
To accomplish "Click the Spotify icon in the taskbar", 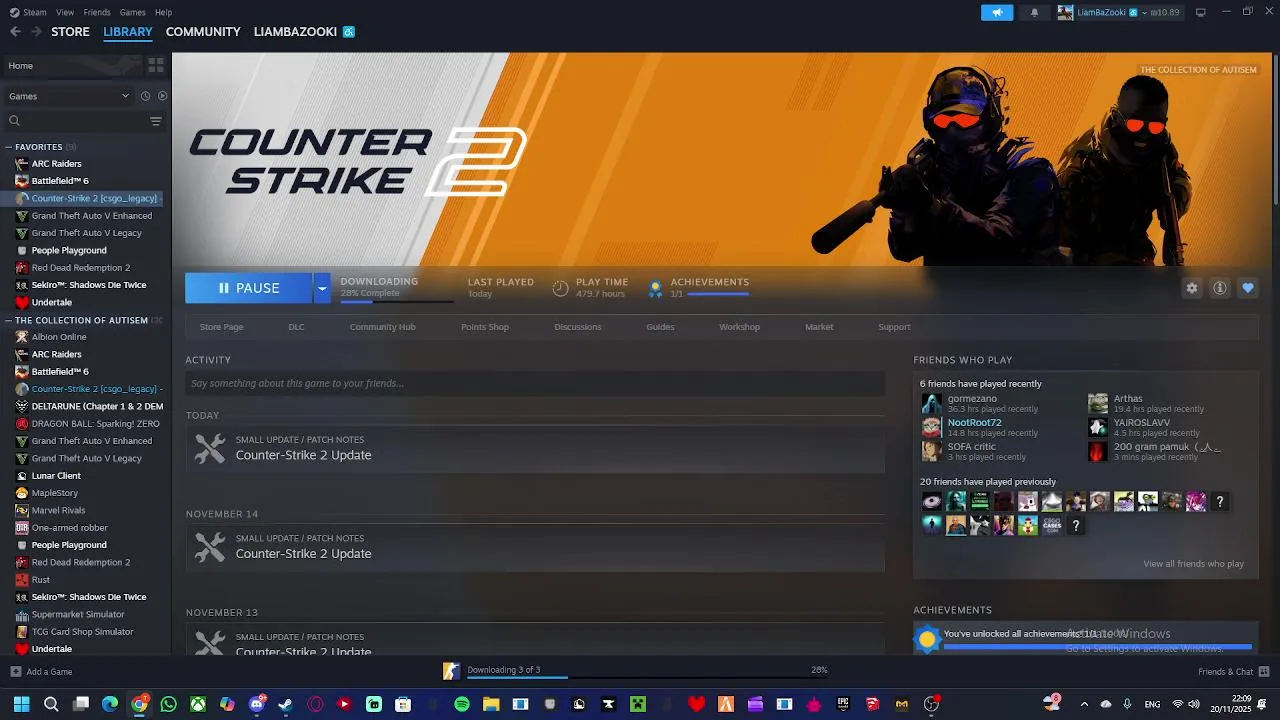I will click(x=462, y=704).
